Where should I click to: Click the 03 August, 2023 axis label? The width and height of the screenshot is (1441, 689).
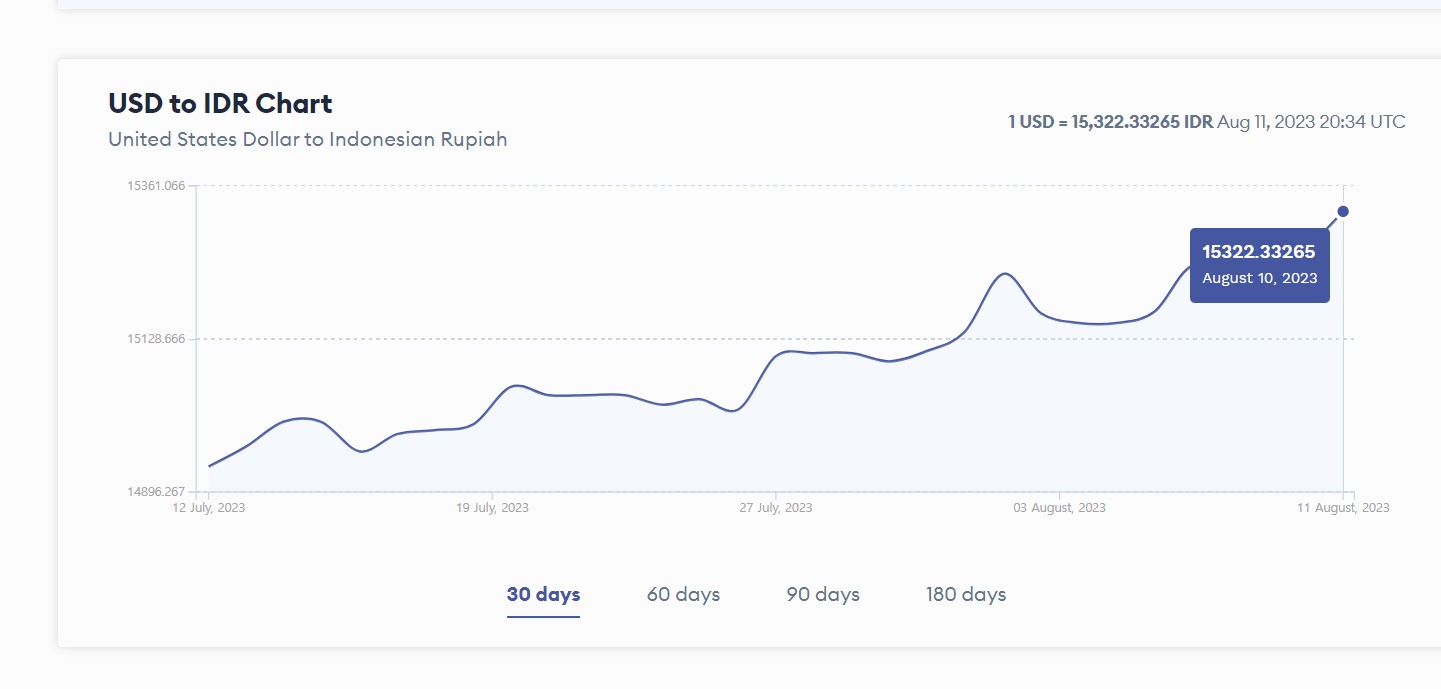tap(1059, 508)
